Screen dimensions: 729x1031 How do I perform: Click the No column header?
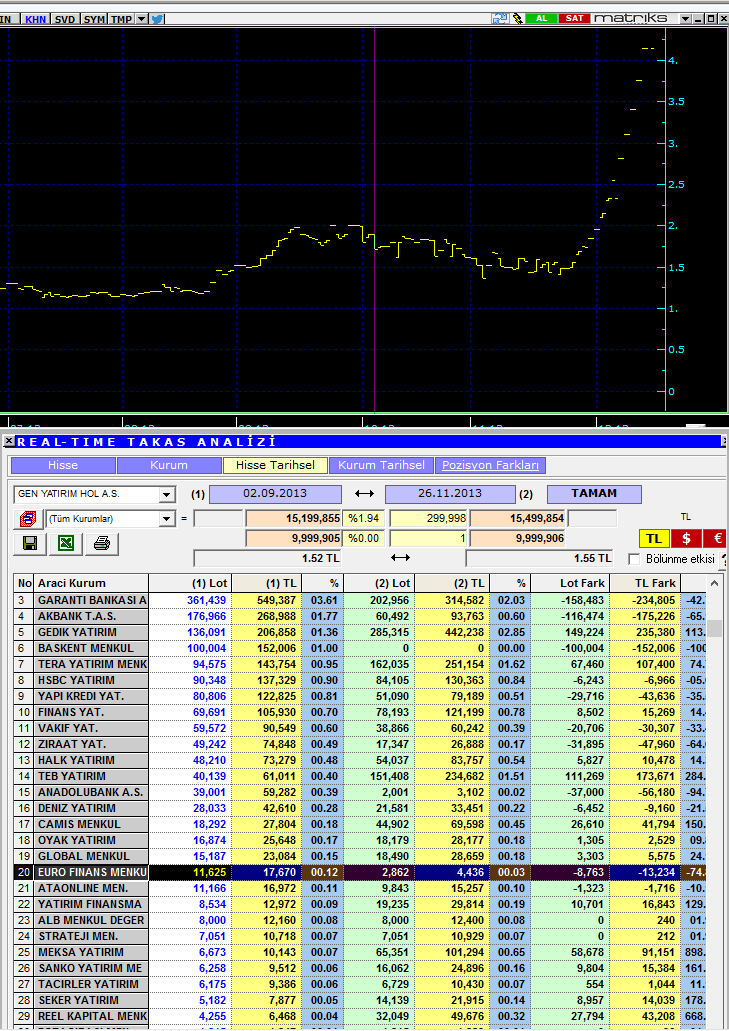coord(24,583)
